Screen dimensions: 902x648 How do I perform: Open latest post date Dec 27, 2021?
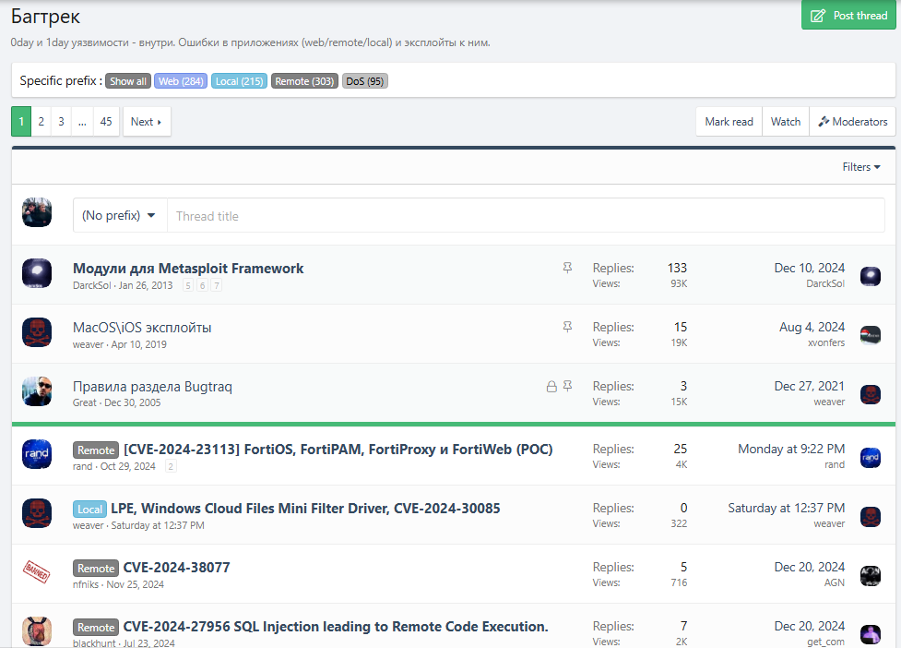(x=809, y=386)
